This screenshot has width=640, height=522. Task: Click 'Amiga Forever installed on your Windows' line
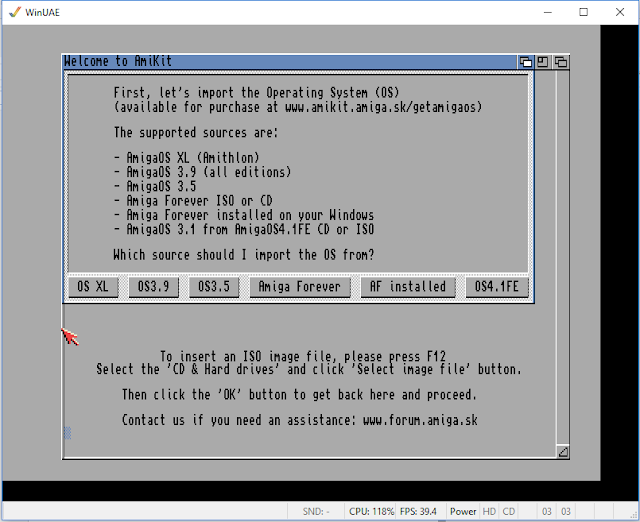(x=244, y=215)
